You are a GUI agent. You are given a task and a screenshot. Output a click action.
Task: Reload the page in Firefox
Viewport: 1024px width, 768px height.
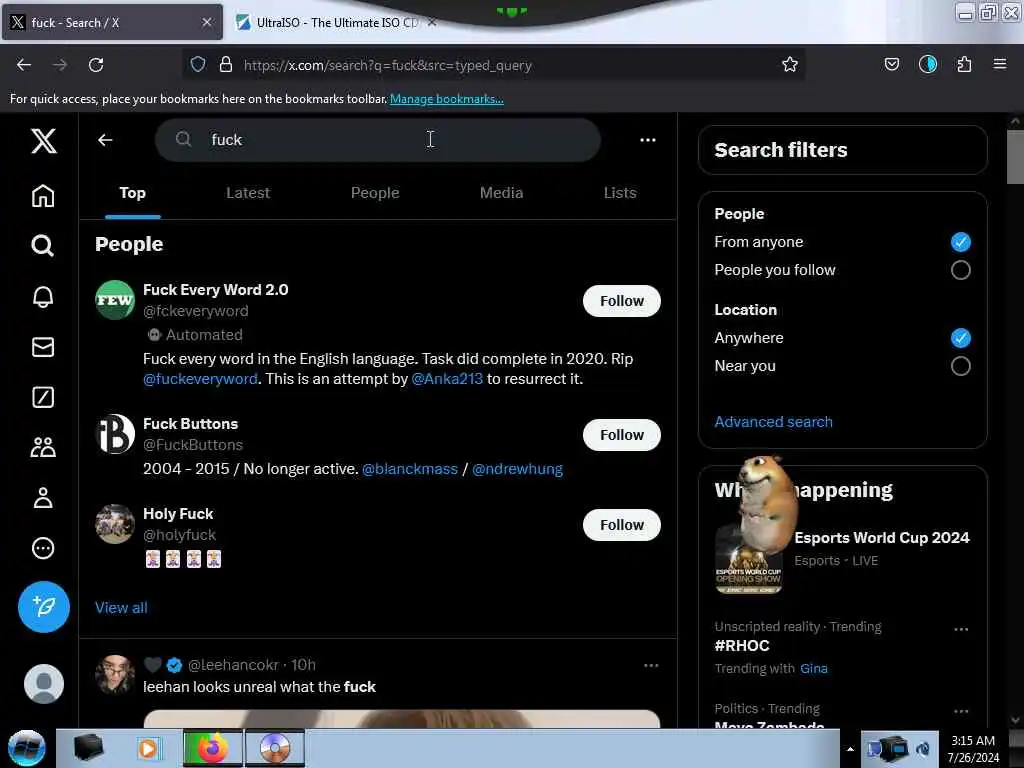(96, 65)
